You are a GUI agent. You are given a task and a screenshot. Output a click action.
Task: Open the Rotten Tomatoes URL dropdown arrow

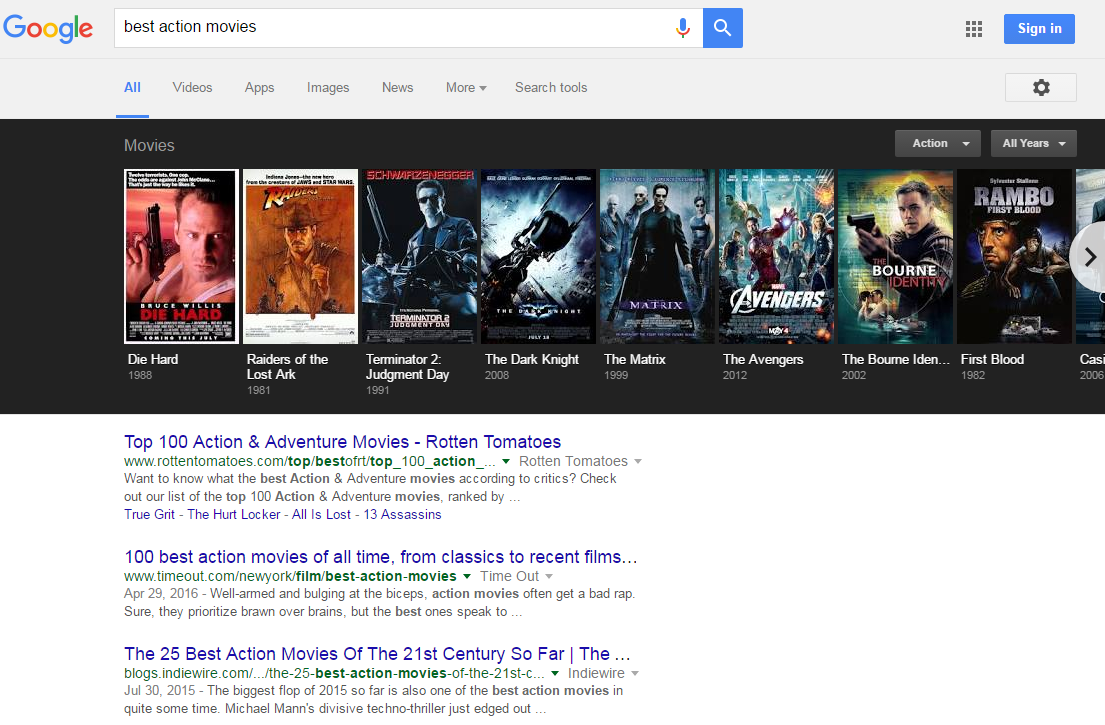(506, 462)
